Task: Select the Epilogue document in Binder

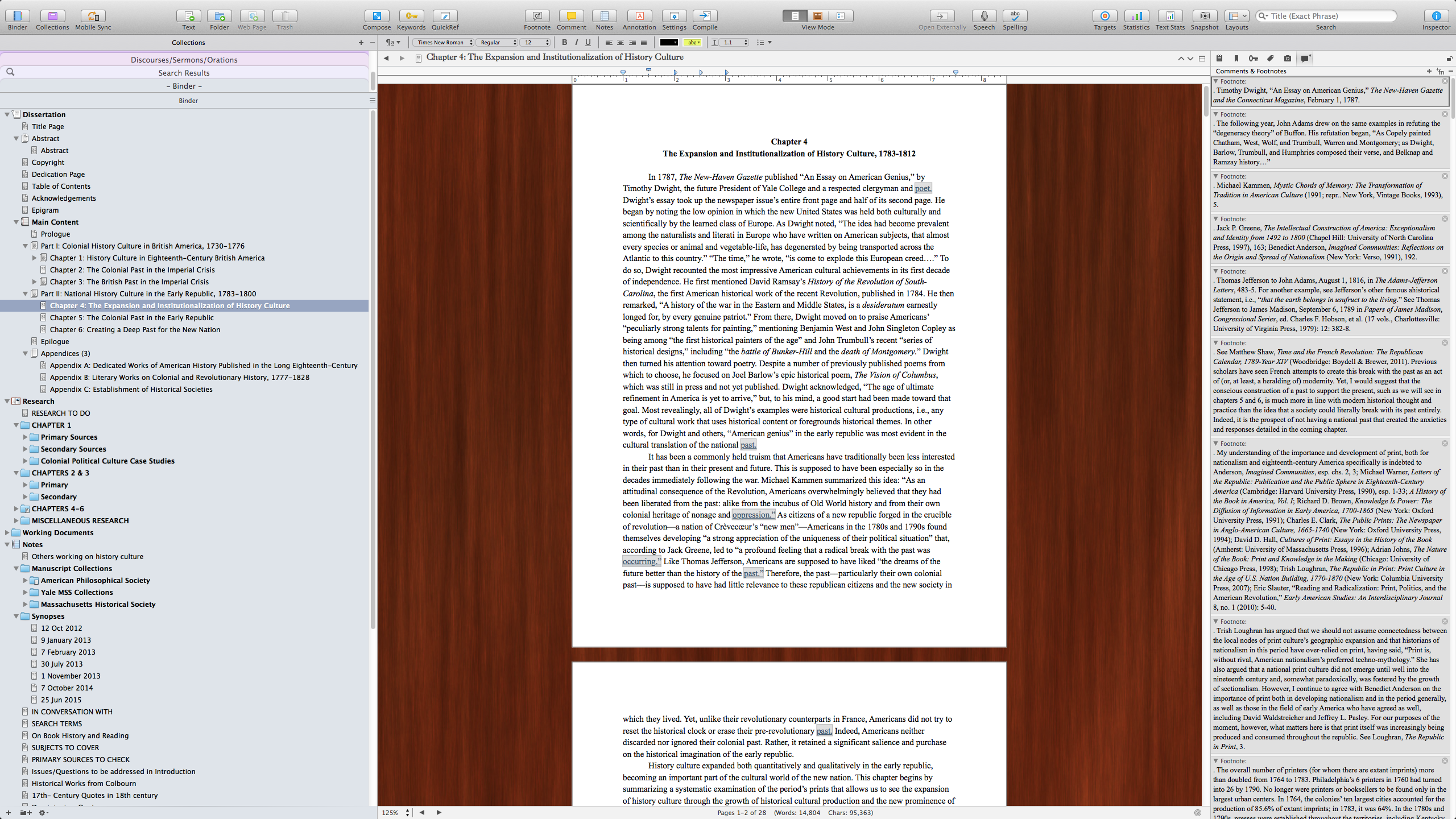Action: point(55,341)
